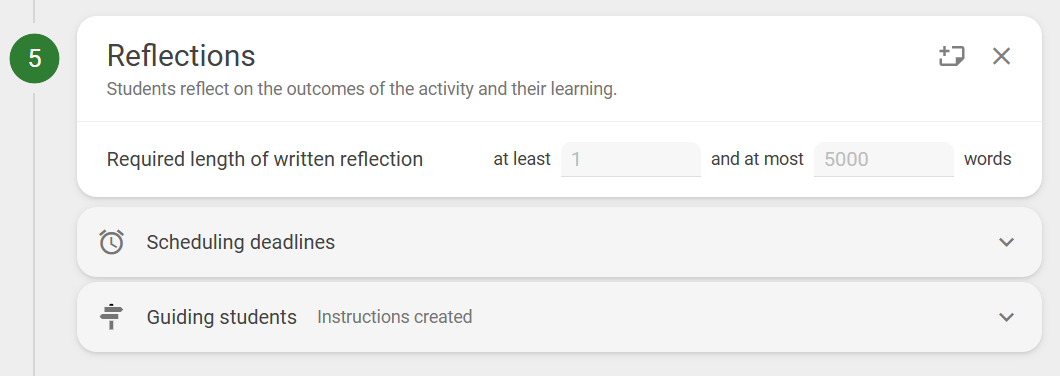
Task: Click the vertical timeline line below step 5
Action: [x=34, y=230]
